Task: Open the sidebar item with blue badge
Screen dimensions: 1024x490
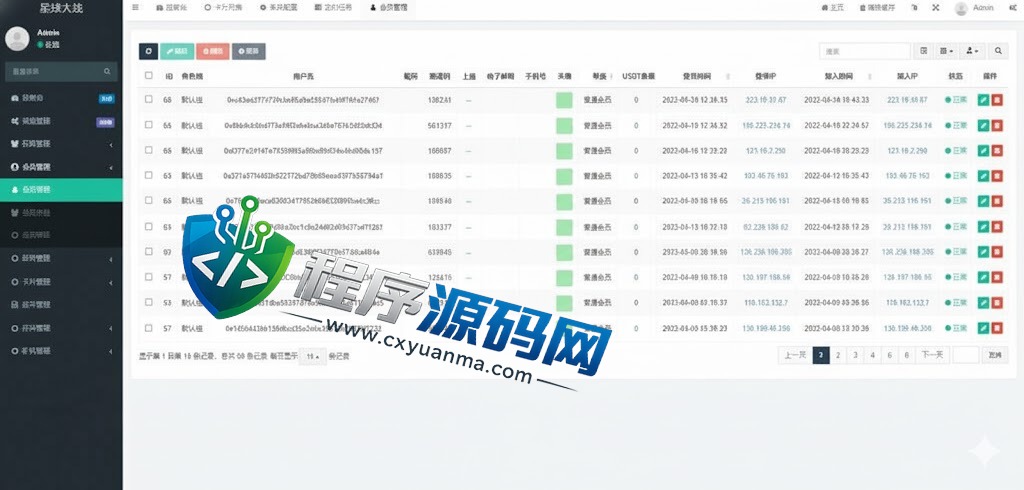Action: [x=61, y=98]
